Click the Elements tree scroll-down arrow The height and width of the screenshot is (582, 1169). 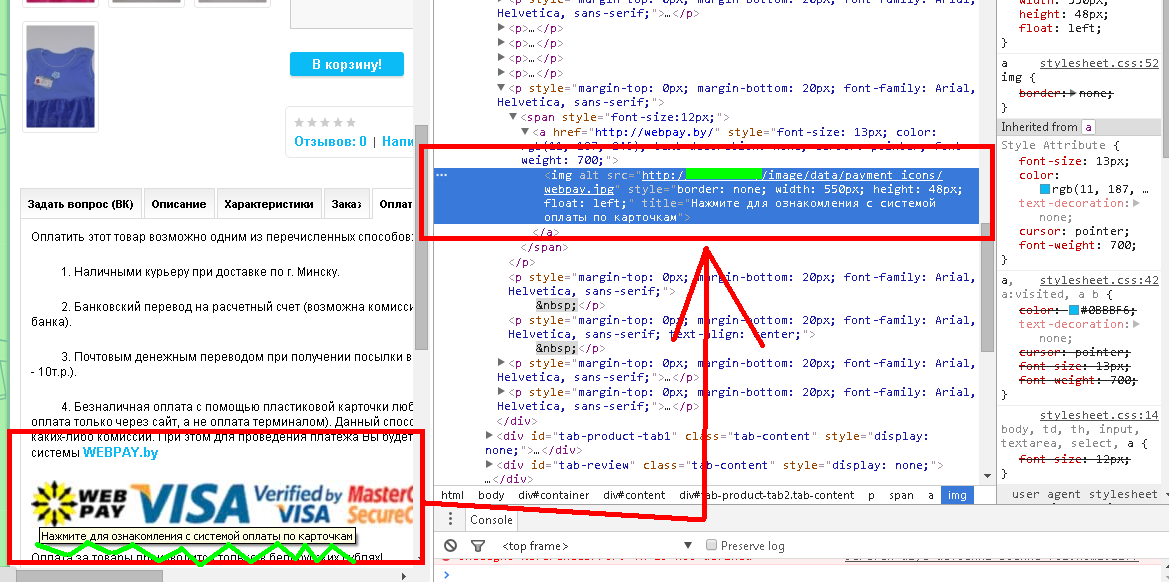[x=987, y=476]
